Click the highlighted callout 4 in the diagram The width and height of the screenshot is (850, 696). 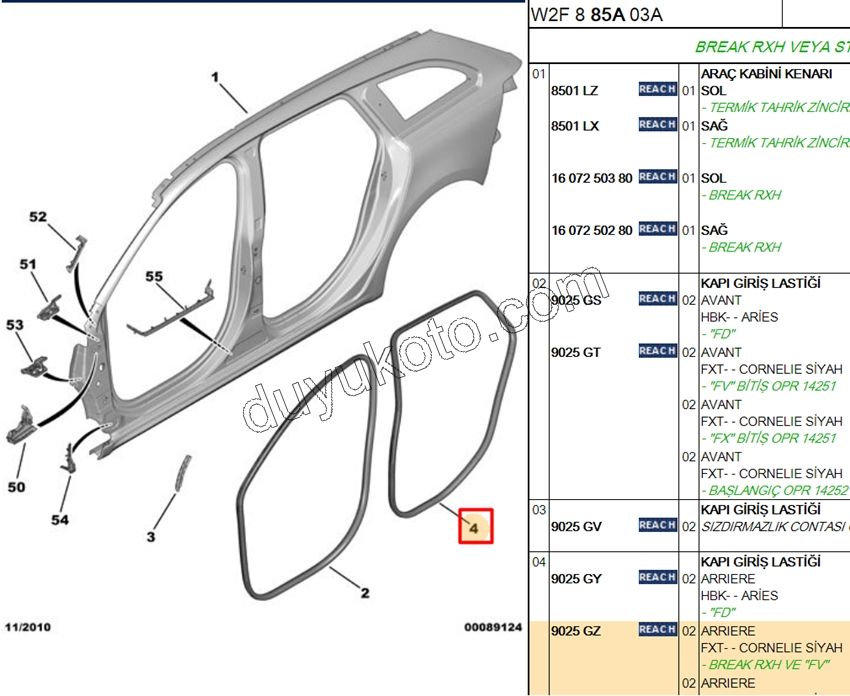pos(475,526)
